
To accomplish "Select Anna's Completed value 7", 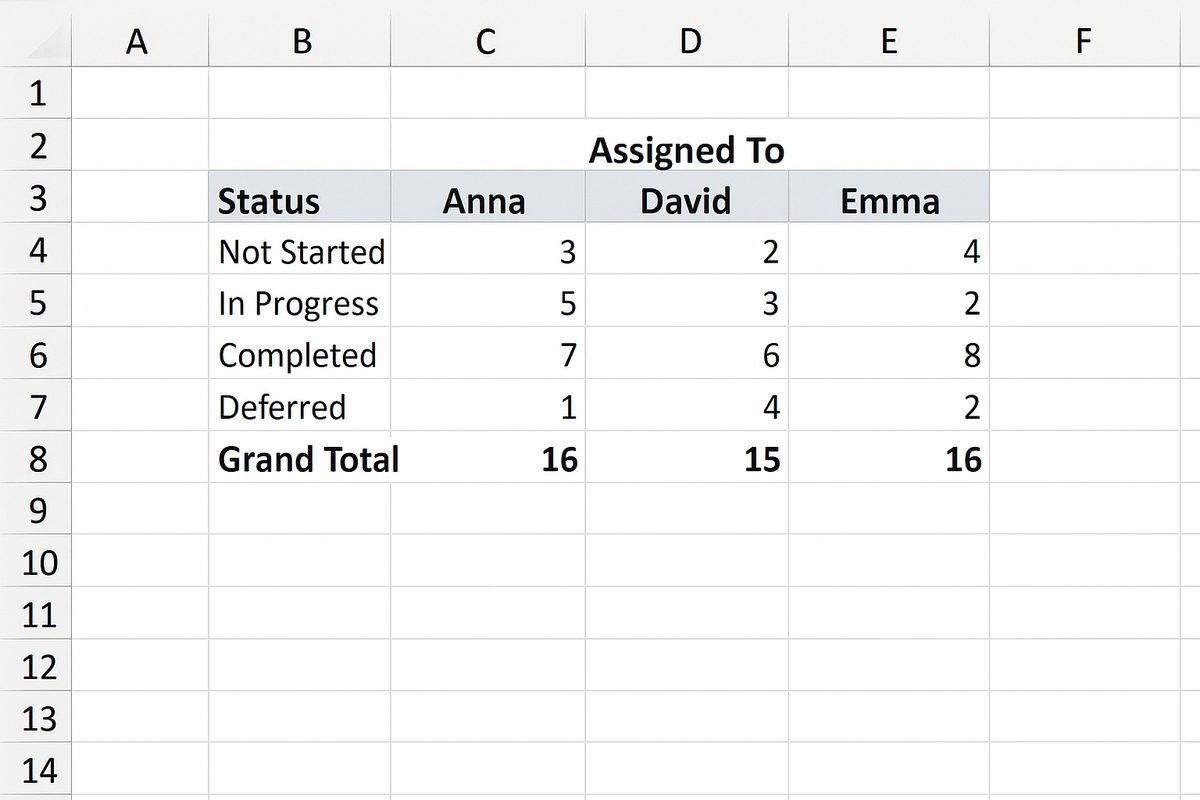I will point(487,353).
